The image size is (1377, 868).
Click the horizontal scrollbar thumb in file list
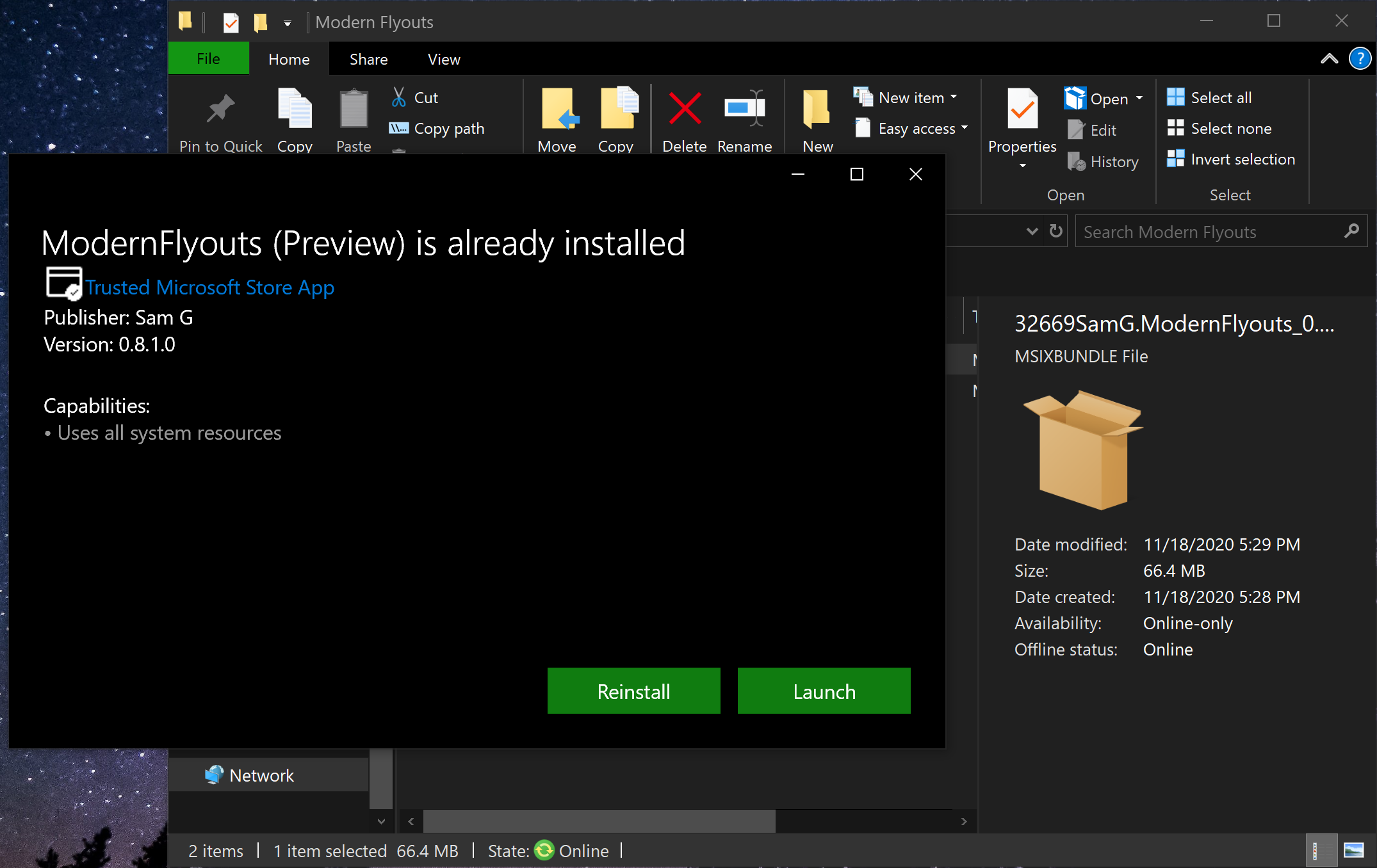pyautogui.click(x=599, y=821)
